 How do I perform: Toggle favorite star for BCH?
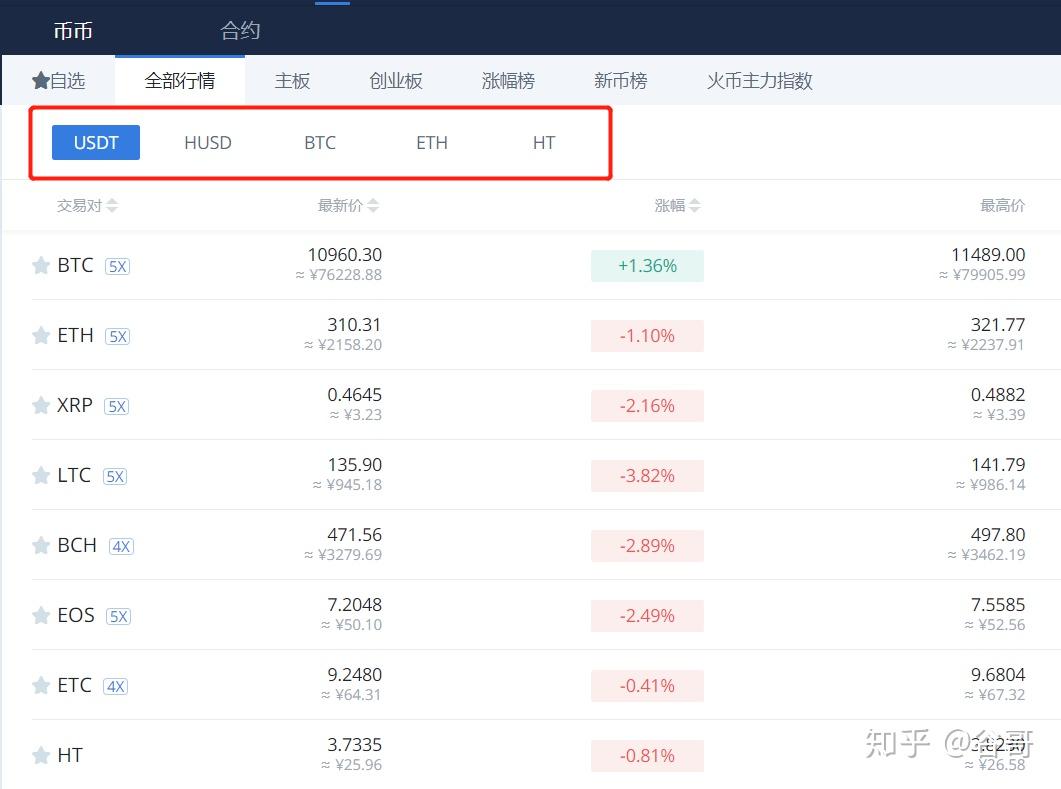click(x=40, y=545)
